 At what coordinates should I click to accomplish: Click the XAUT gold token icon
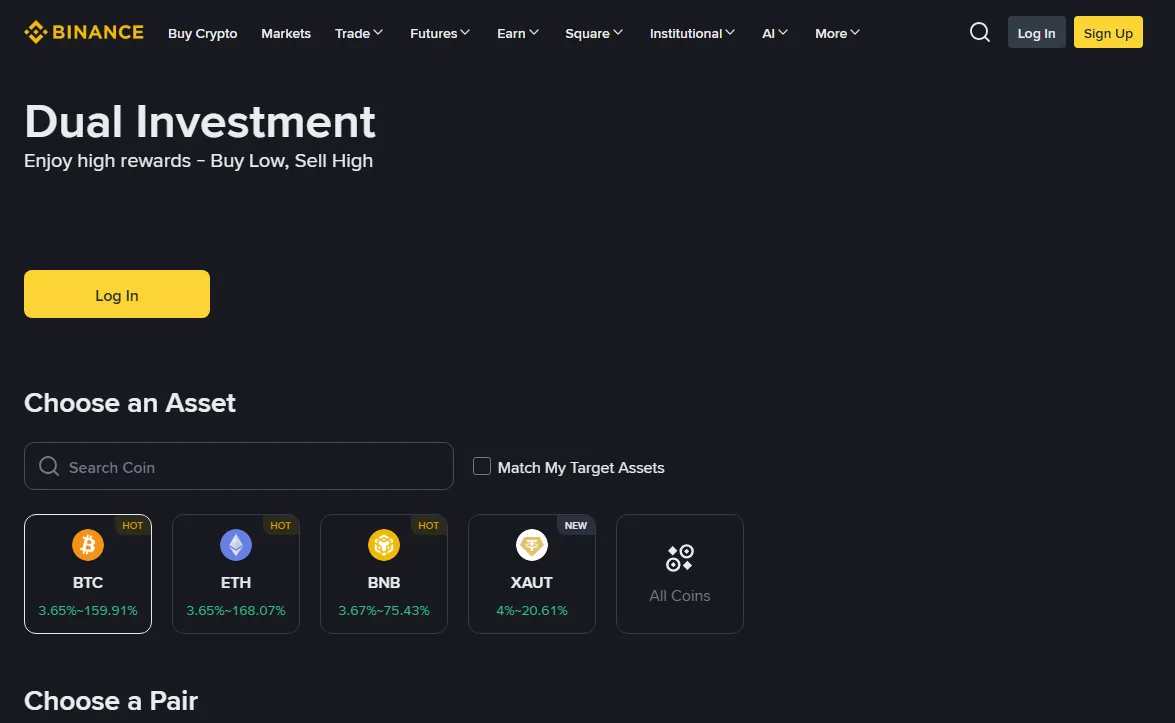532,545
